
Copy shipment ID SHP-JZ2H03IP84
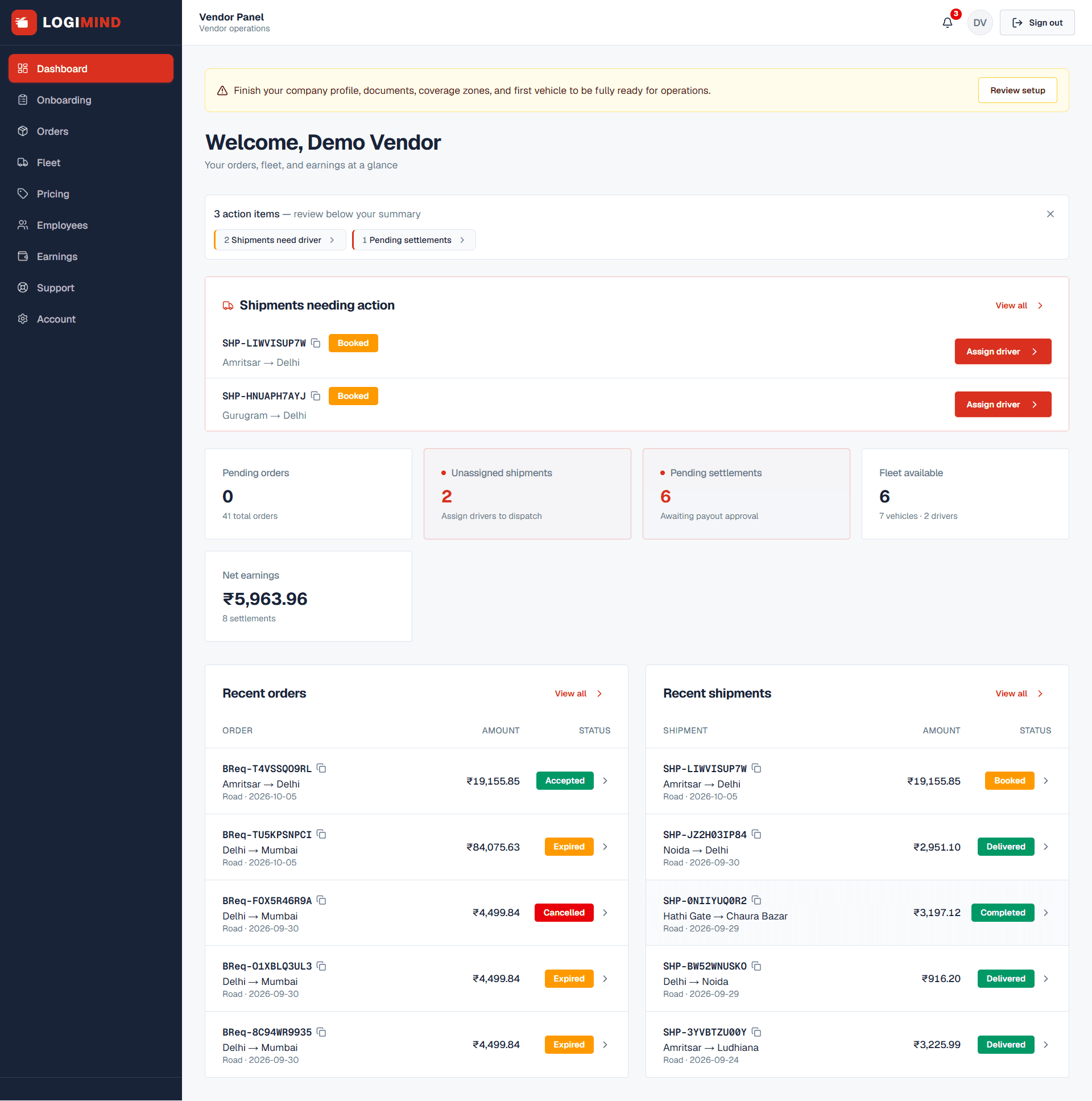[756, 834]
